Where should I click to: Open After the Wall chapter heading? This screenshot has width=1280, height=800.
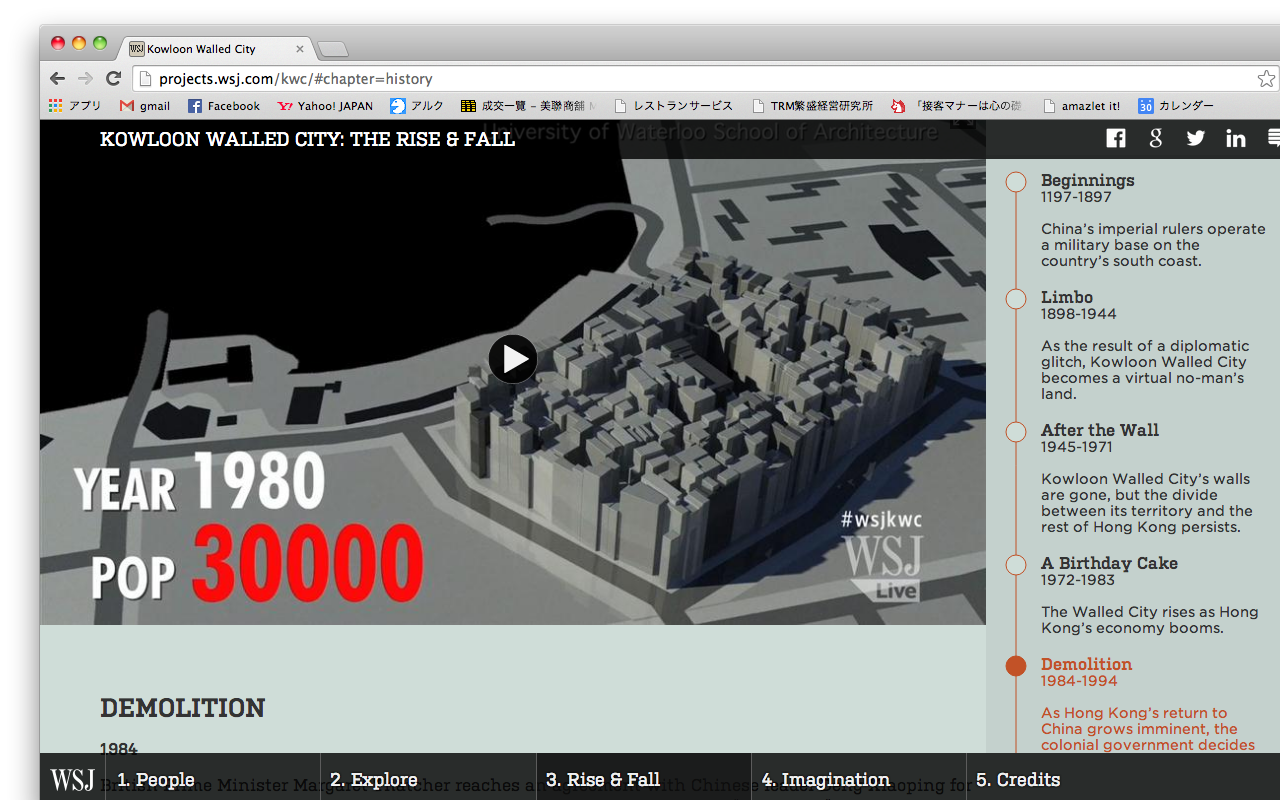1100,430
